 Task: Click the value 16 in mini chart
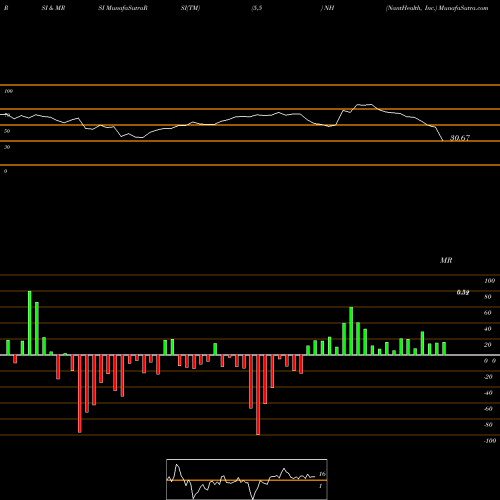pos(322,474)
